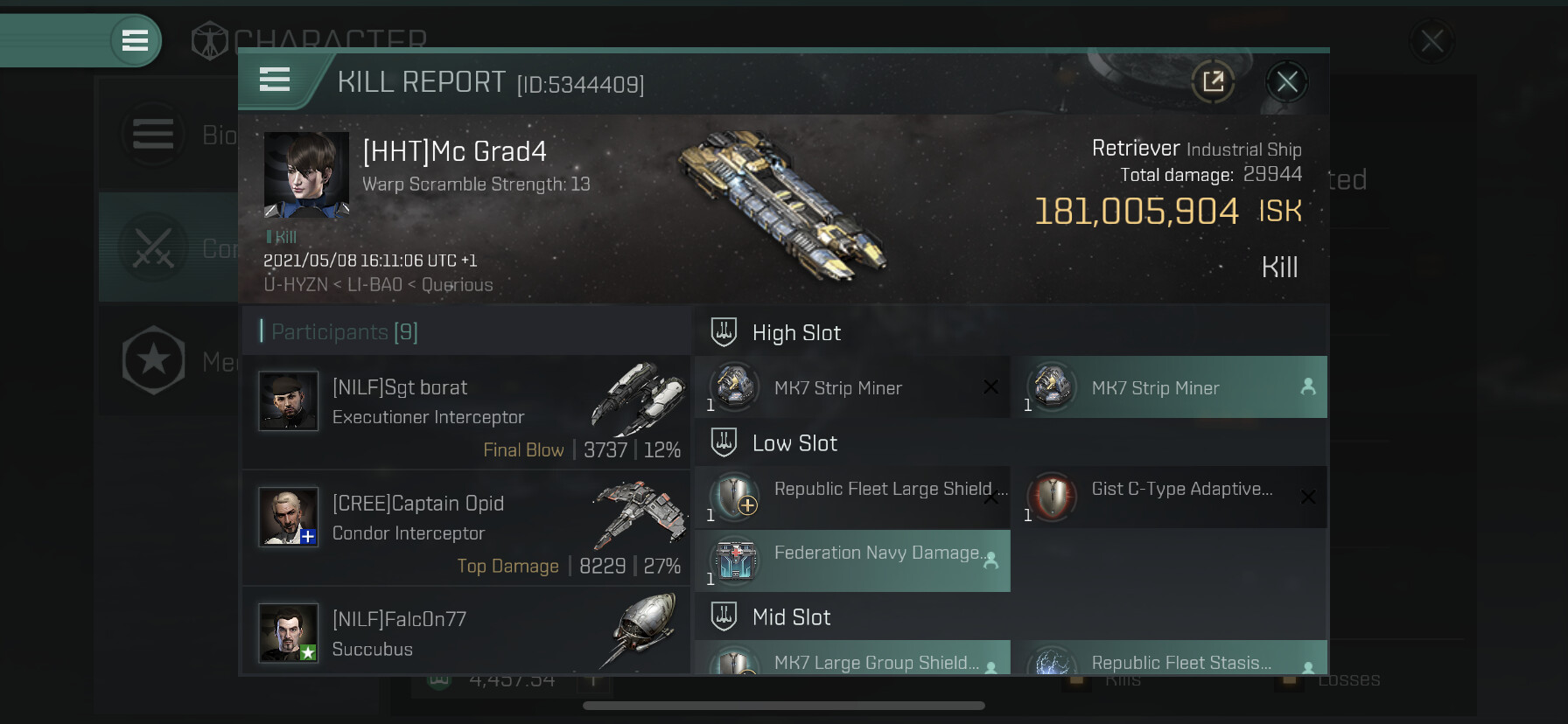Viewport: 1568px width, 724px height.
Task: Select the victim Mc Grad4 portrait
Action: click(306, 175)
